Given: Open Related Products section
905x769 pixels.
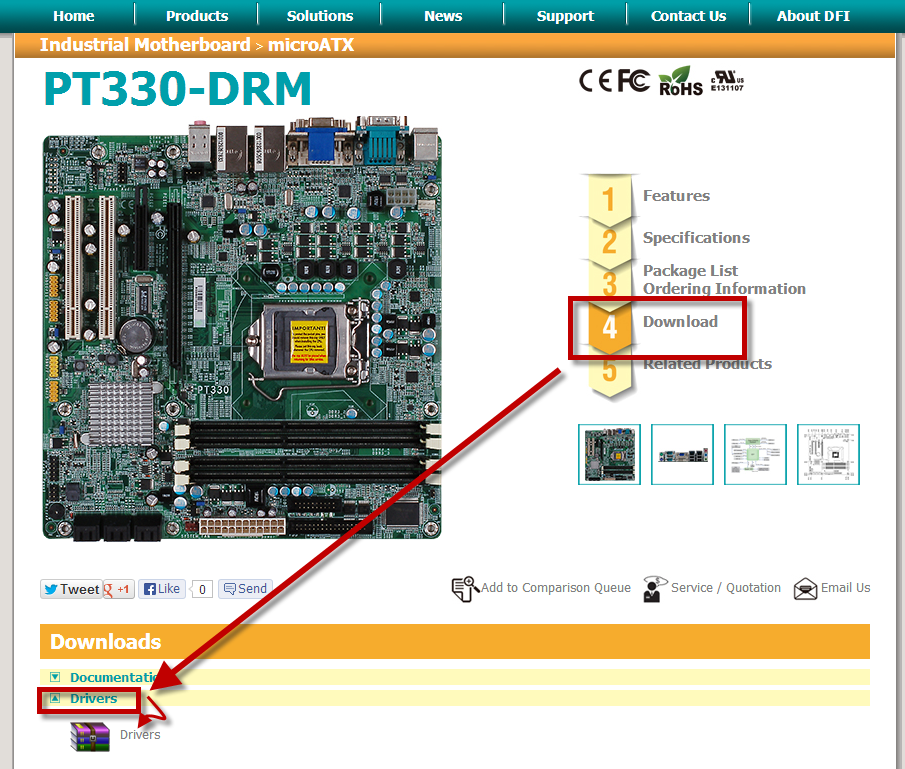Looking at the screenshot, I should pyautogui.click(x=708, y=364).
